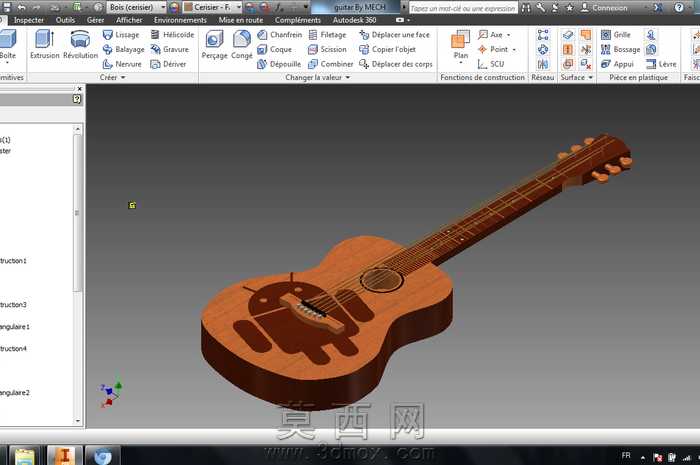The image size is (700, 465).
Task: Open the Environnements tab
Action: tap(180, 20)
